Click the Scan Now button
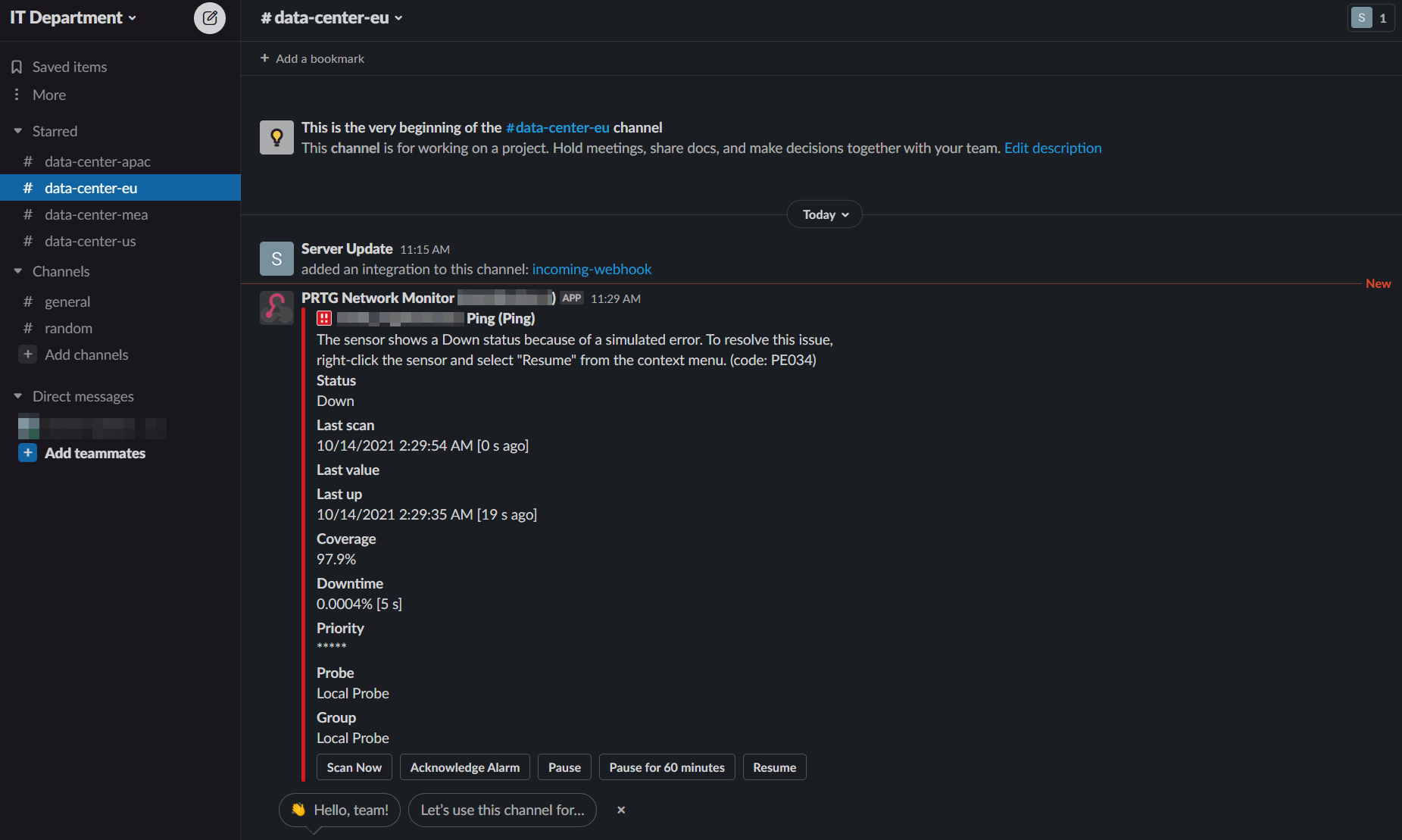1402x840 pixels. [354, 767]
